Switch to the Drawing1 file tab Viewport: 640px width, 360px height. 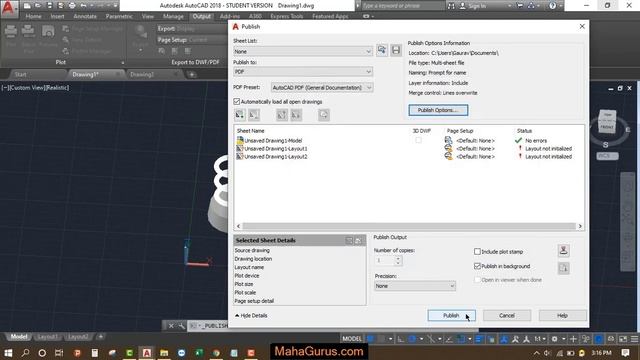point(86,74)
